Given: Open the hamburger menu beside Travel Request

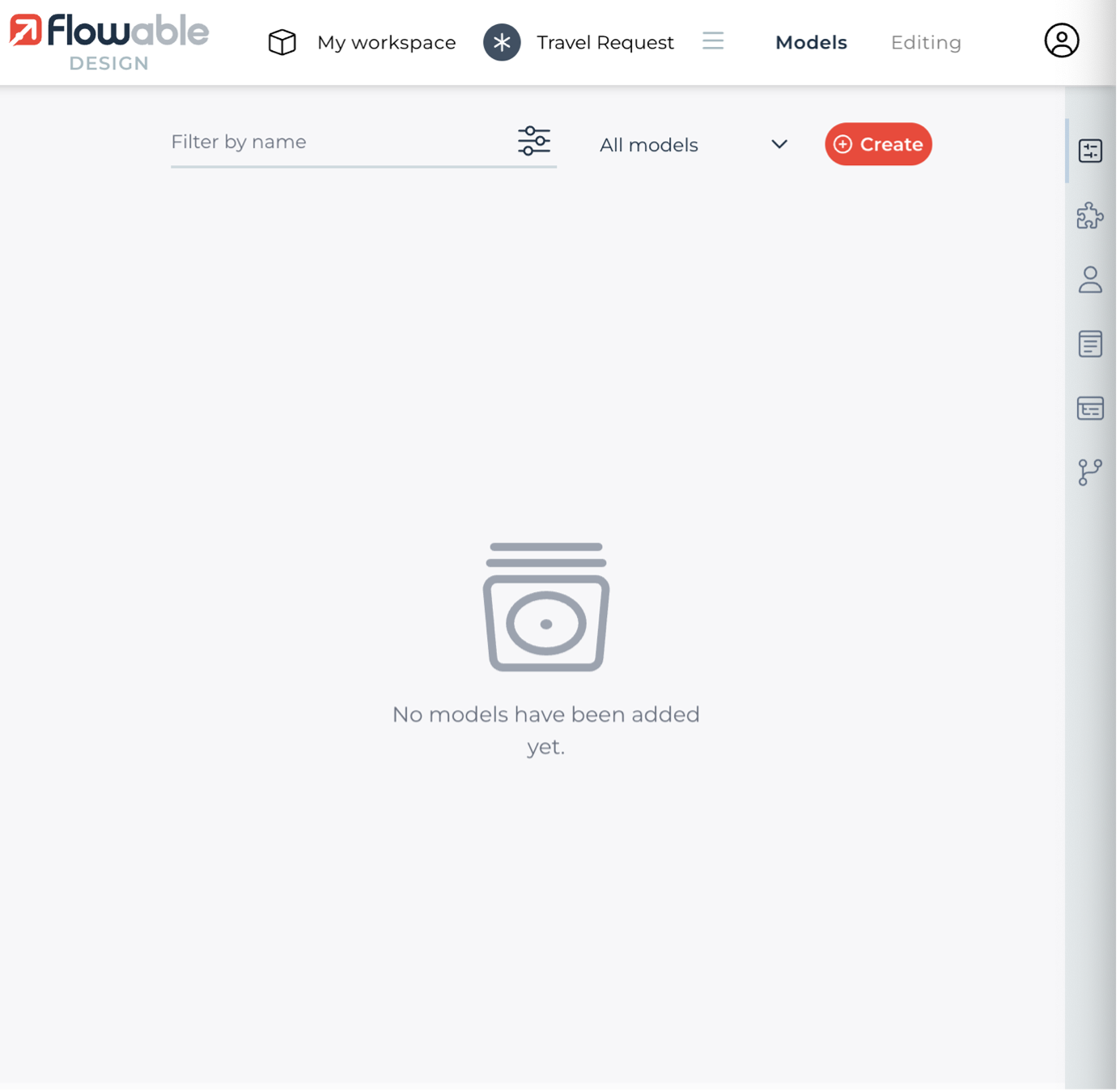Looking at the screenshot, I should click(713, 41).
